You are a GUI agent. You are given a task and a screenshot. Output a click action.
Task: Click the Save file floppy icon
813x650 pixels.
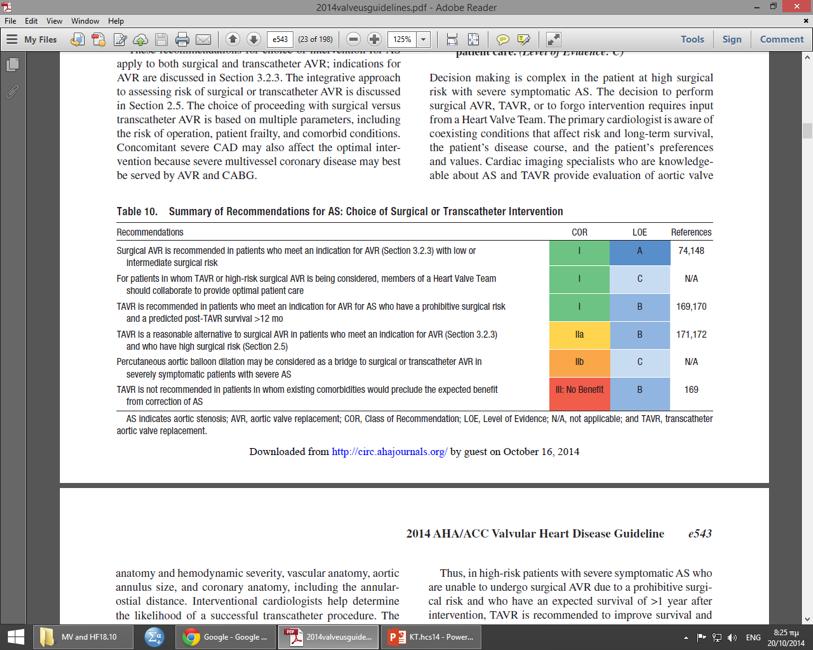pos(161,39)
